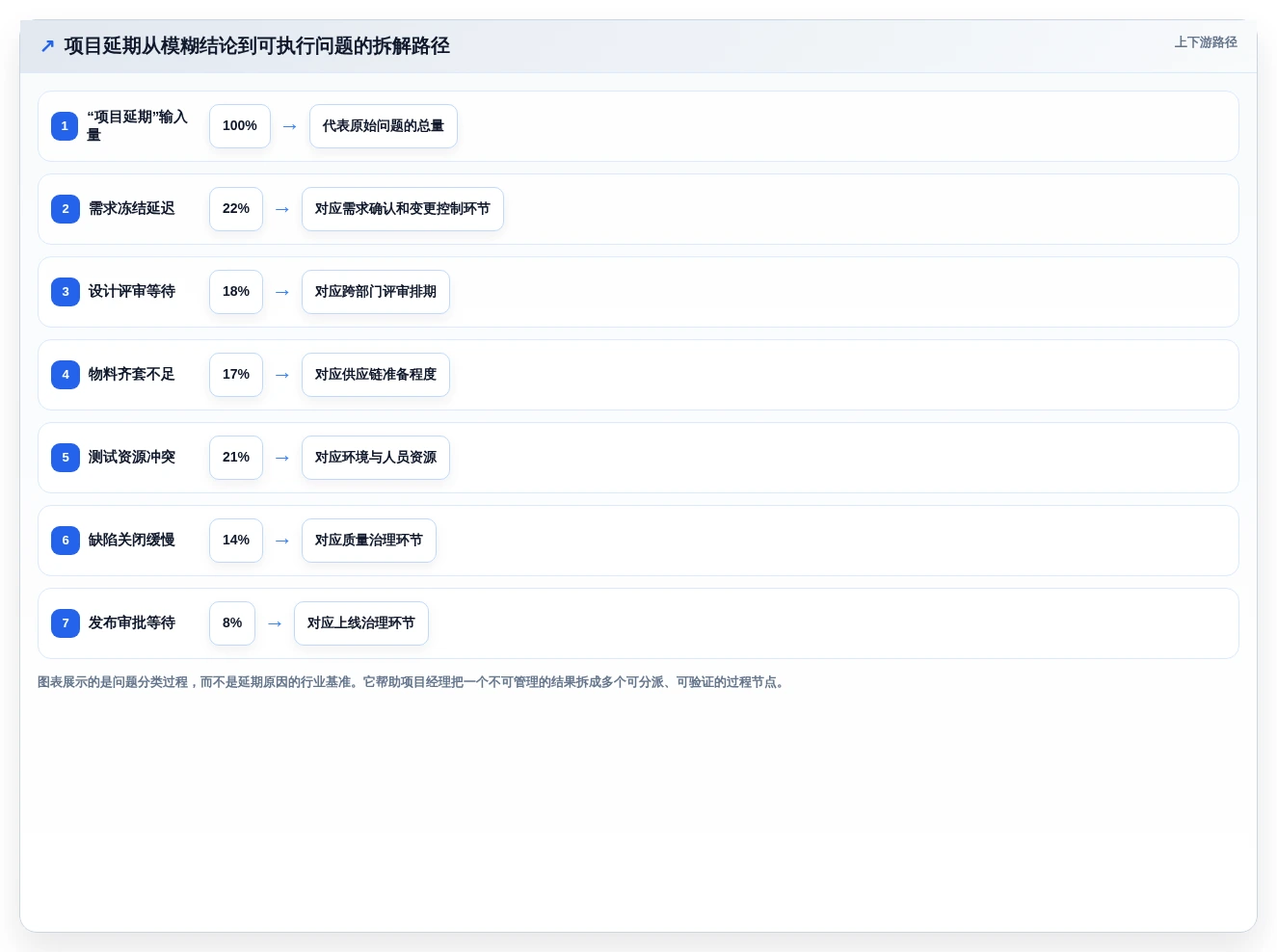The width and height of the screenshot is (1277, 952).
Task: Click the arrow after the 17% chip
Action: tap(282, 375)
